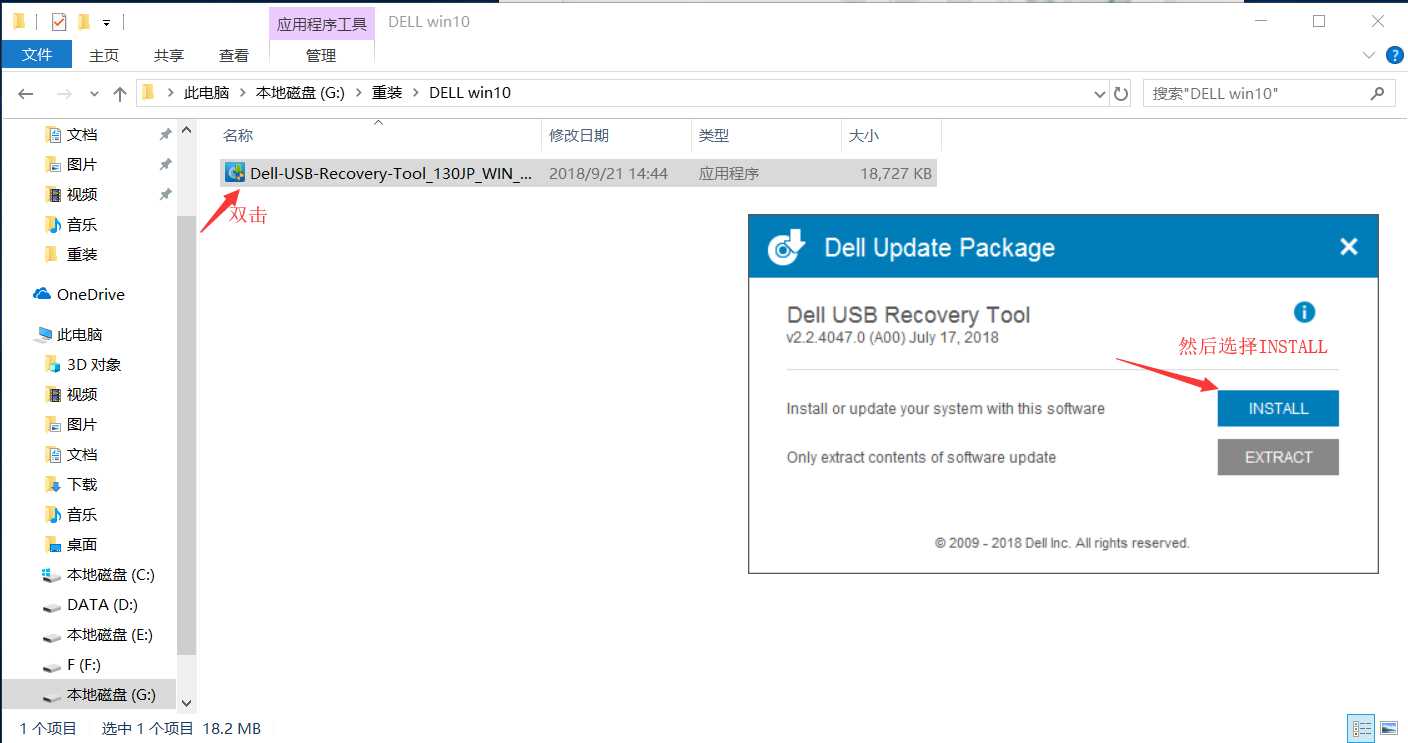Viewport: 1408px width, 743px height.
Task: Open quick access toolbar customize dropdown
Action: [x=106, y=22]
